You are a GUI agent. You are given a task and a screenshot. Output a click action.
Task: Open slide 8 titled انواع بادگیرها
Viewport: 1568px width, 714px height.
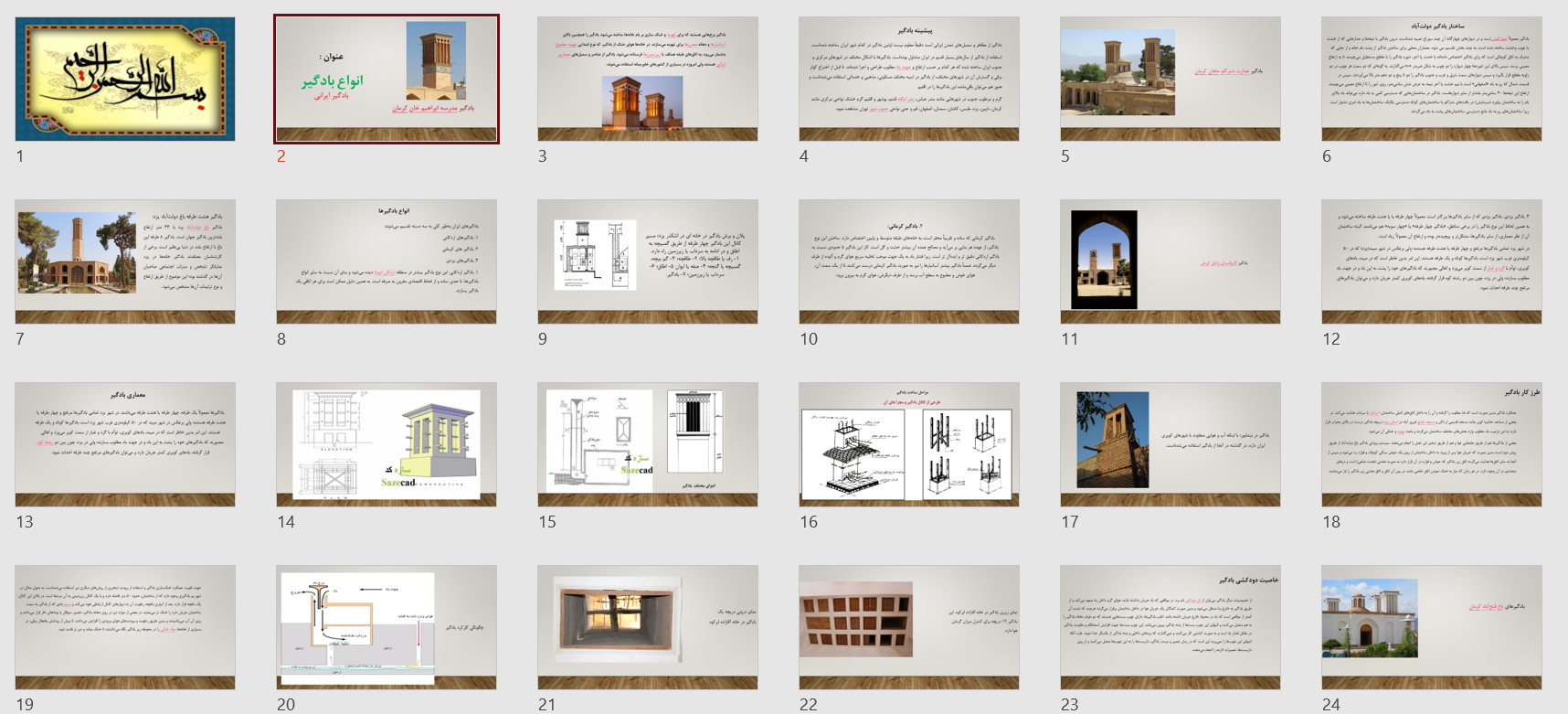(387, 261)
